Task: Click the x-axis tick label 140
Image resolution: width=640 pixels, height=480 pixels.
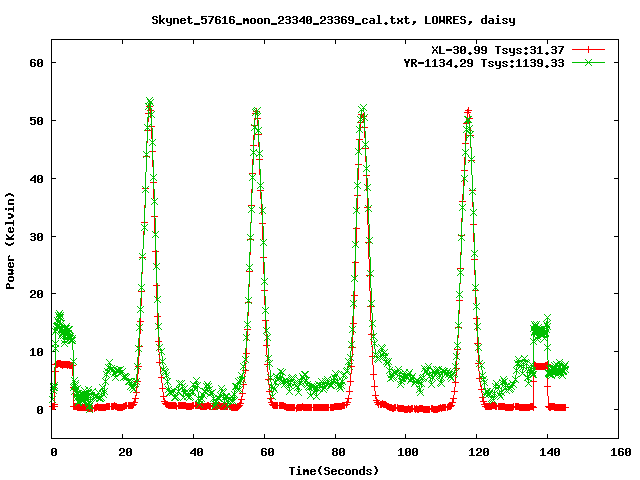Action: pyautogui.click(x=550, y=452)
